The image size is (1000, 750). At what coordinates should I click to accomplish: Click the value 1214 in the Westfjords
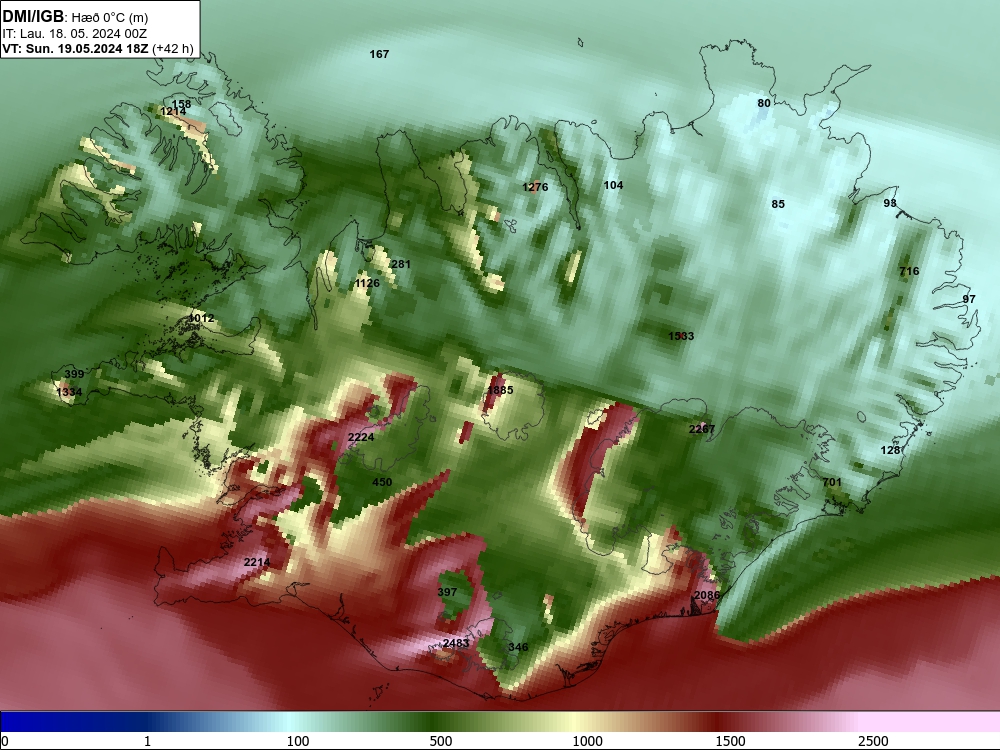pos(173,112)
